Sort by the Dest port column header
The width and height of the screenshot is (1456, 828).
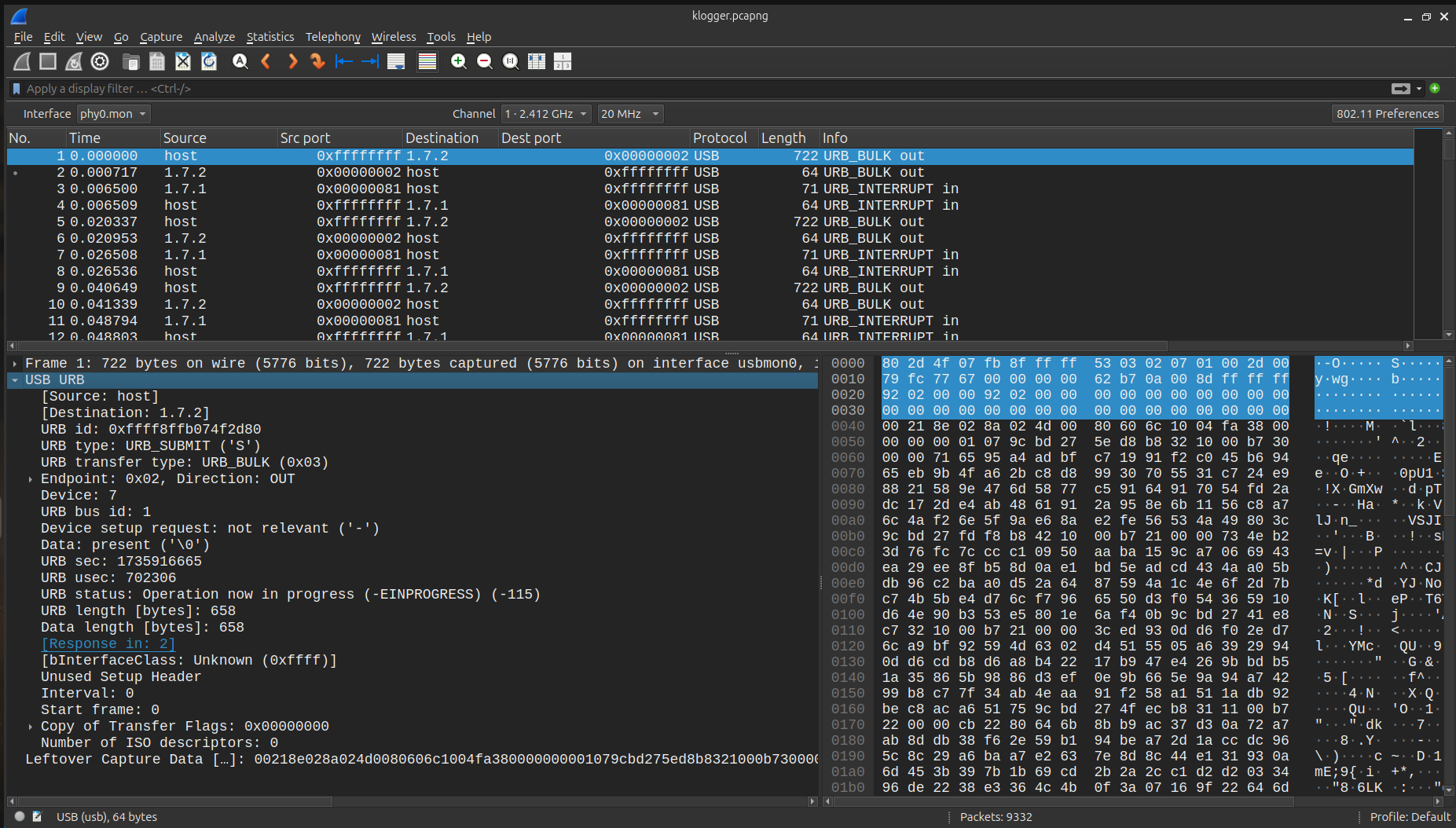[x=594, y=138]
